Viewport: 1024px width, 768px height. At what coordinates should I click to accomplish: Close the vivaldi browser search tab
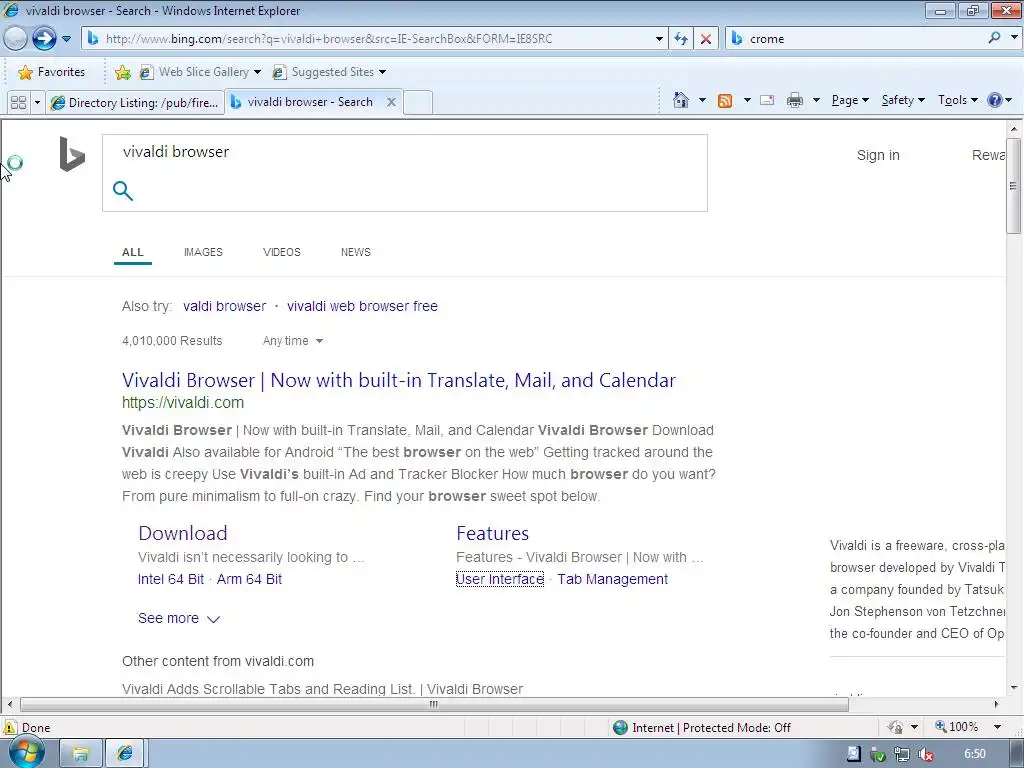(391, 102)
